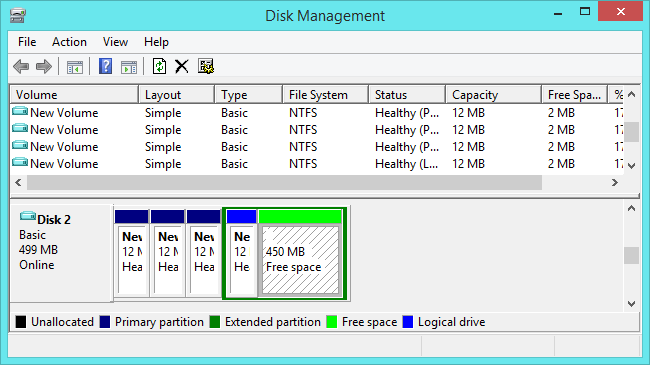Screen dimensions: 651x366
Task: Select the first primary partition on Disk 2
Action: point(132,254)
